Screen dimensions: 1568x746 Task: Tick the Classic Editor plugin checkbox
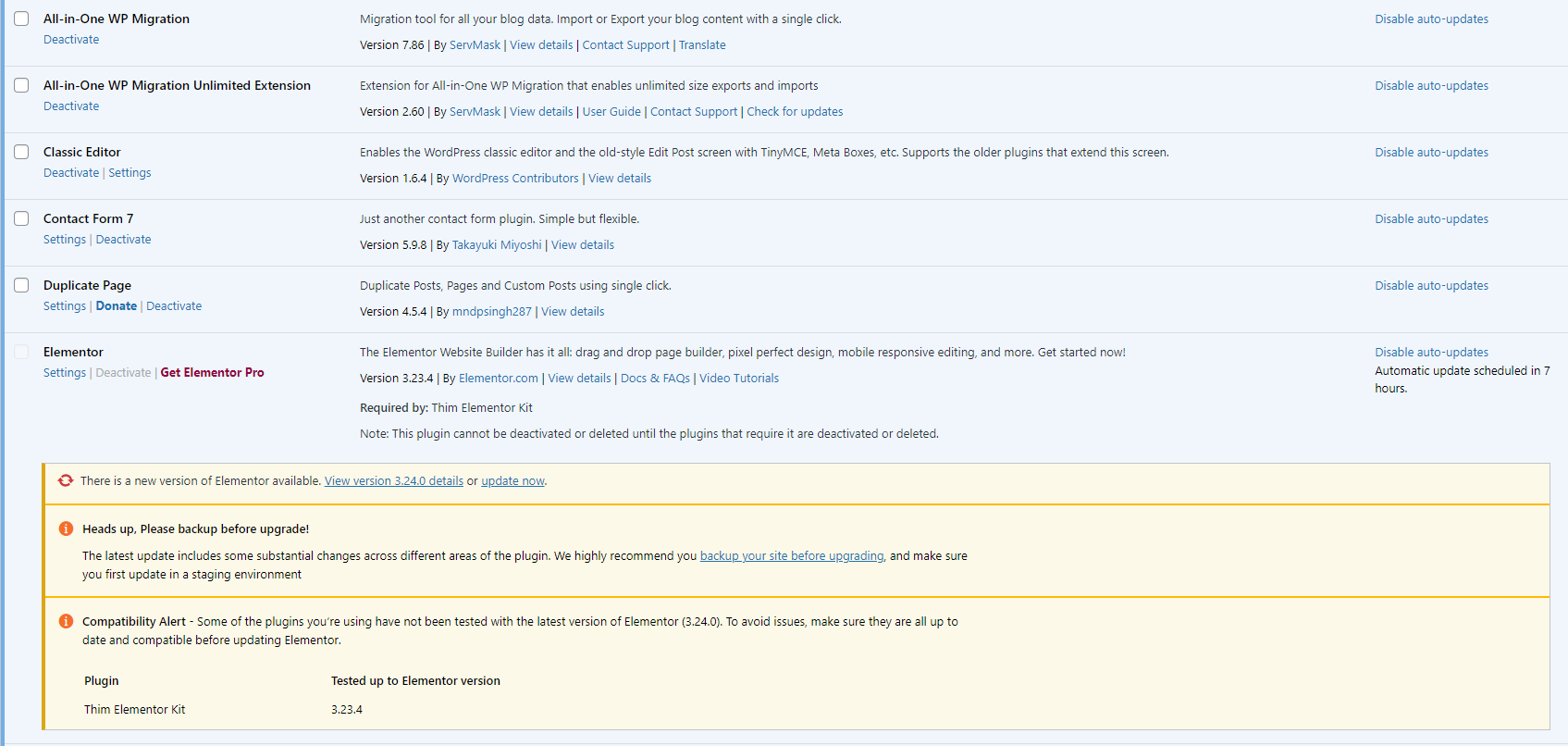(21, 152)
